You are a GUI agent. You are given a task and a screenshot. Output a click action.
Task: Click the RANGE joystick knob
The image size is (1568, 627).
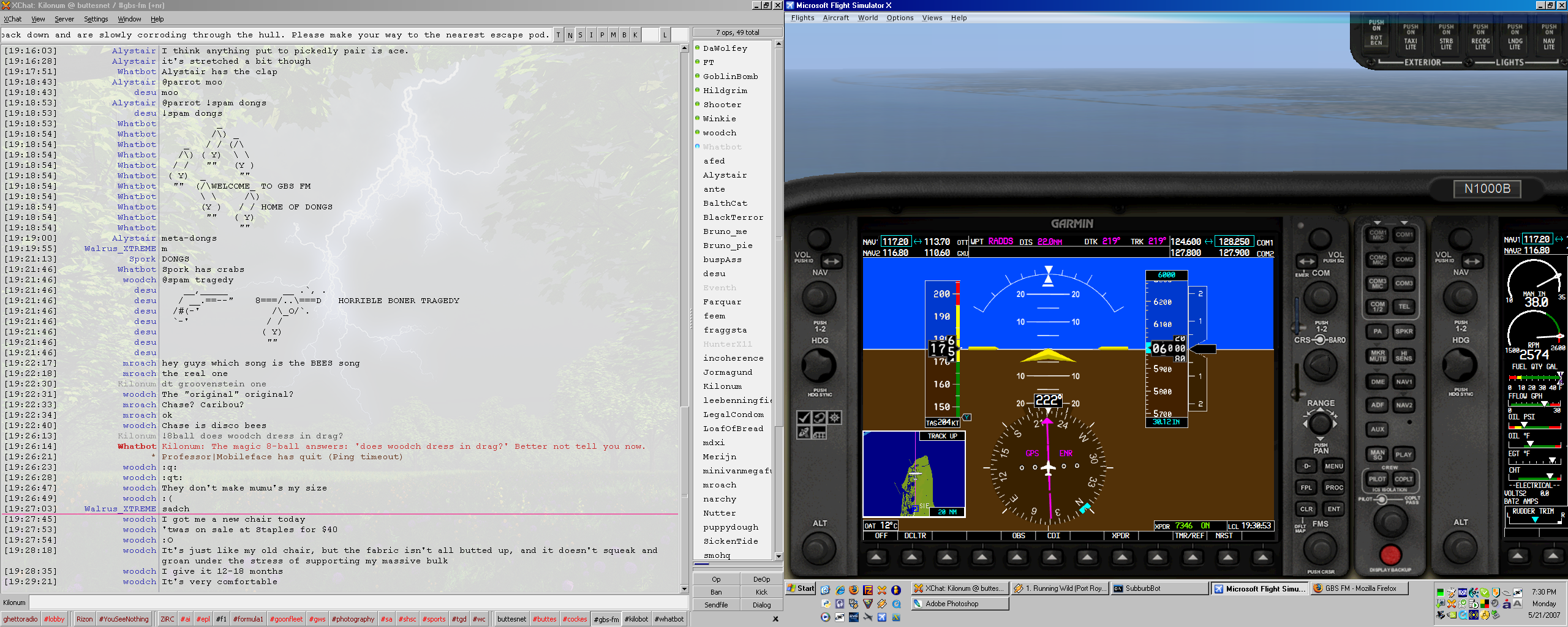pos(1320,422)
